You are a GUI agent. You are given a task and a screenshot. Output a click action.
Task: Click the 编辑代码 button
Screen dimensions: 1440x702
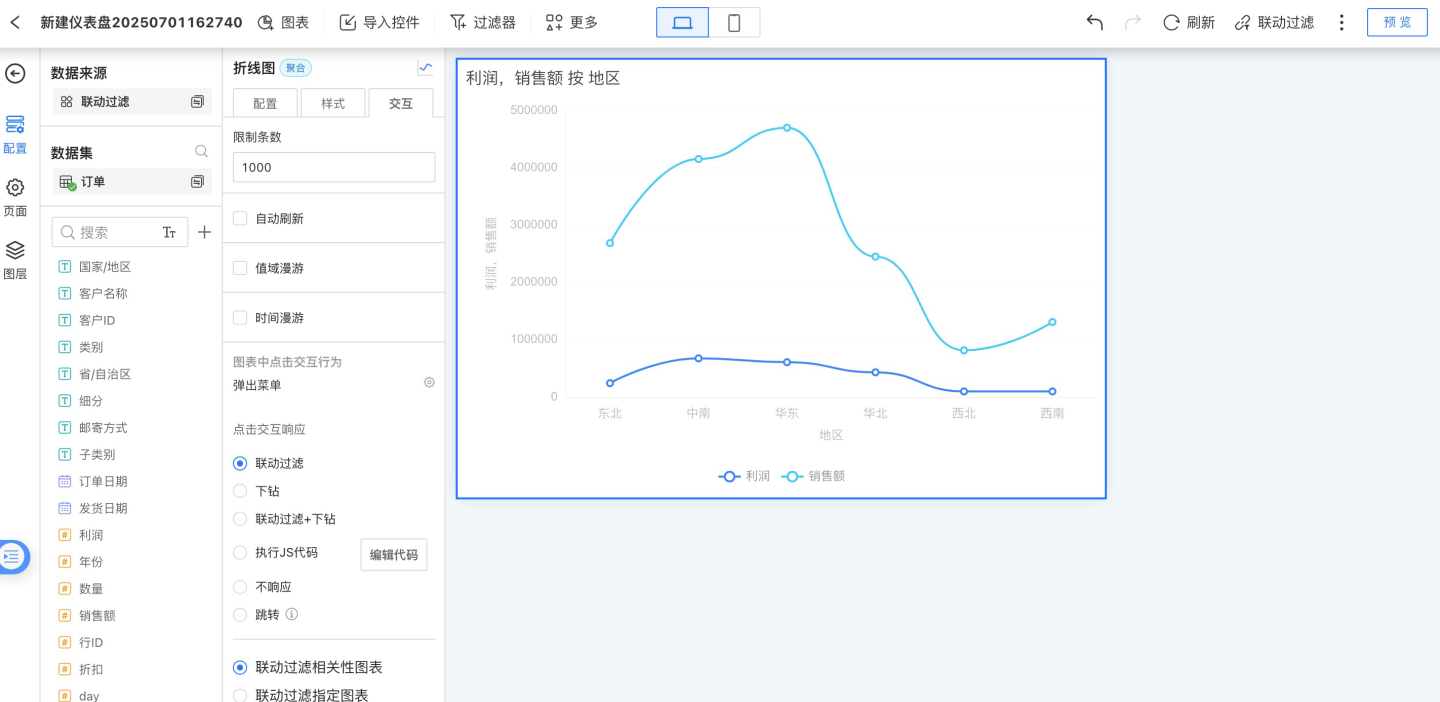point(393,555)
